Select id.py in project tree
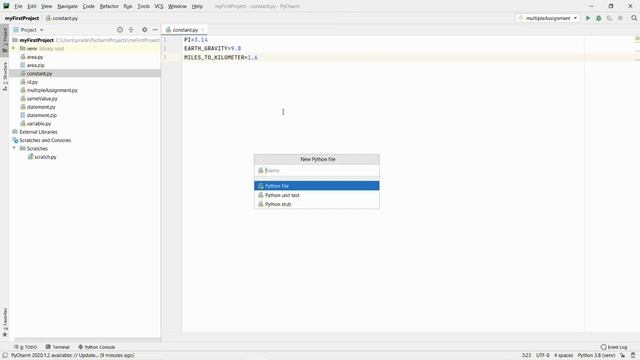 (x=32, y=82)
